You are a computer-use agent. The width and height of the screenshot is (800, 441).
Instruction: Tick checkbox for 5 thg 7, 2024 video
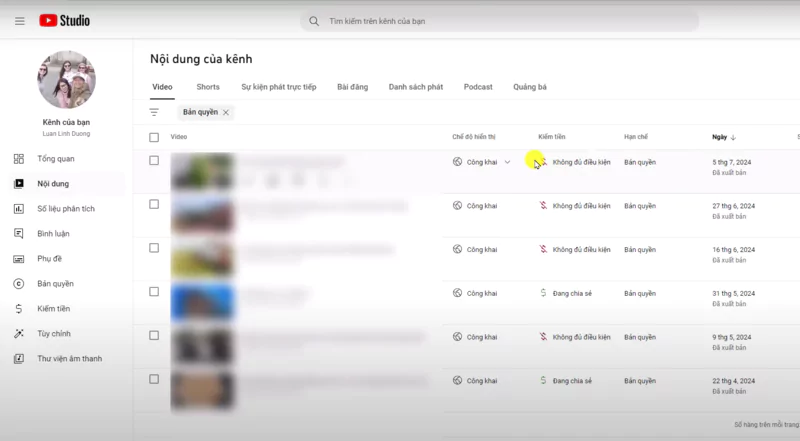click(154, 161)
